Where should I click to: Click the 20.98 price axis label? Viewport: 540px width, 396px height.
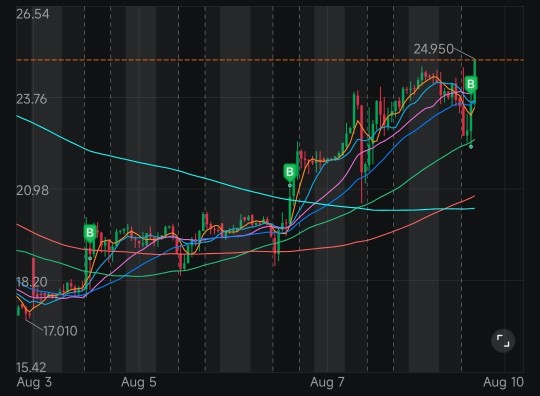click(x=32, y=190)
